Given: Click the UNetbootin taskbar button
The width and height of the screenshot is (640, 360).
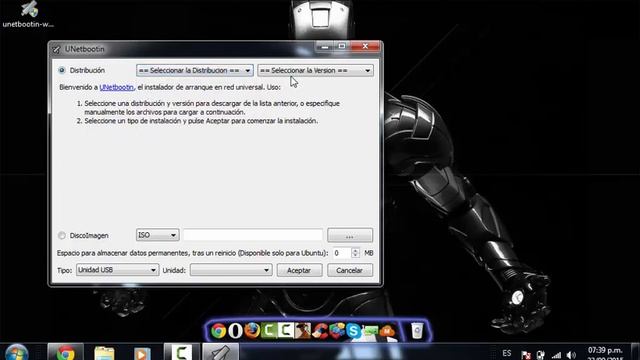Looking at the screenshot, I should [221, 352].
